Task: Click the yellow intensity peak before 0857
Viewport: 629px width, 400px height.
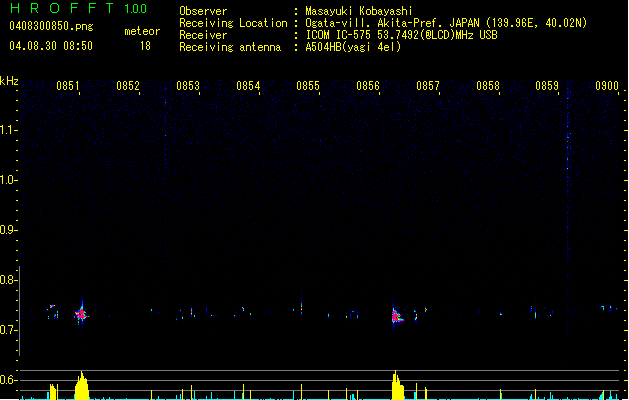Action: tap(397, 386)
